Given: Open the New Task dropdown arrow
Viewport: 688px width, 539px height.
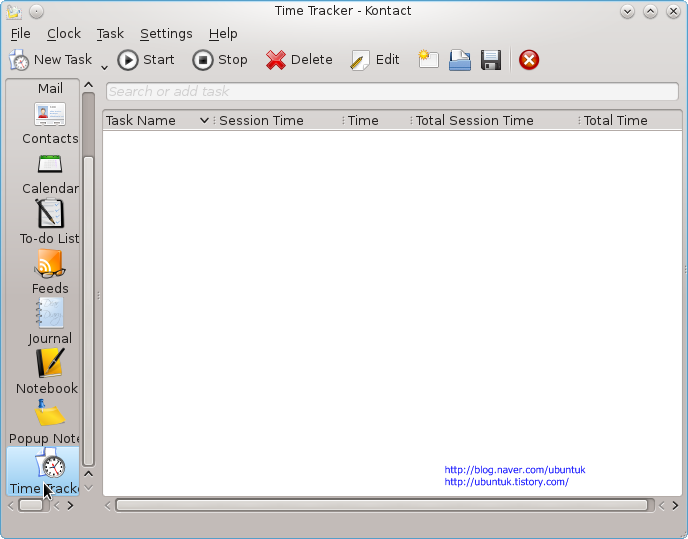Looking at the screenshot, I should pos(104,67).
